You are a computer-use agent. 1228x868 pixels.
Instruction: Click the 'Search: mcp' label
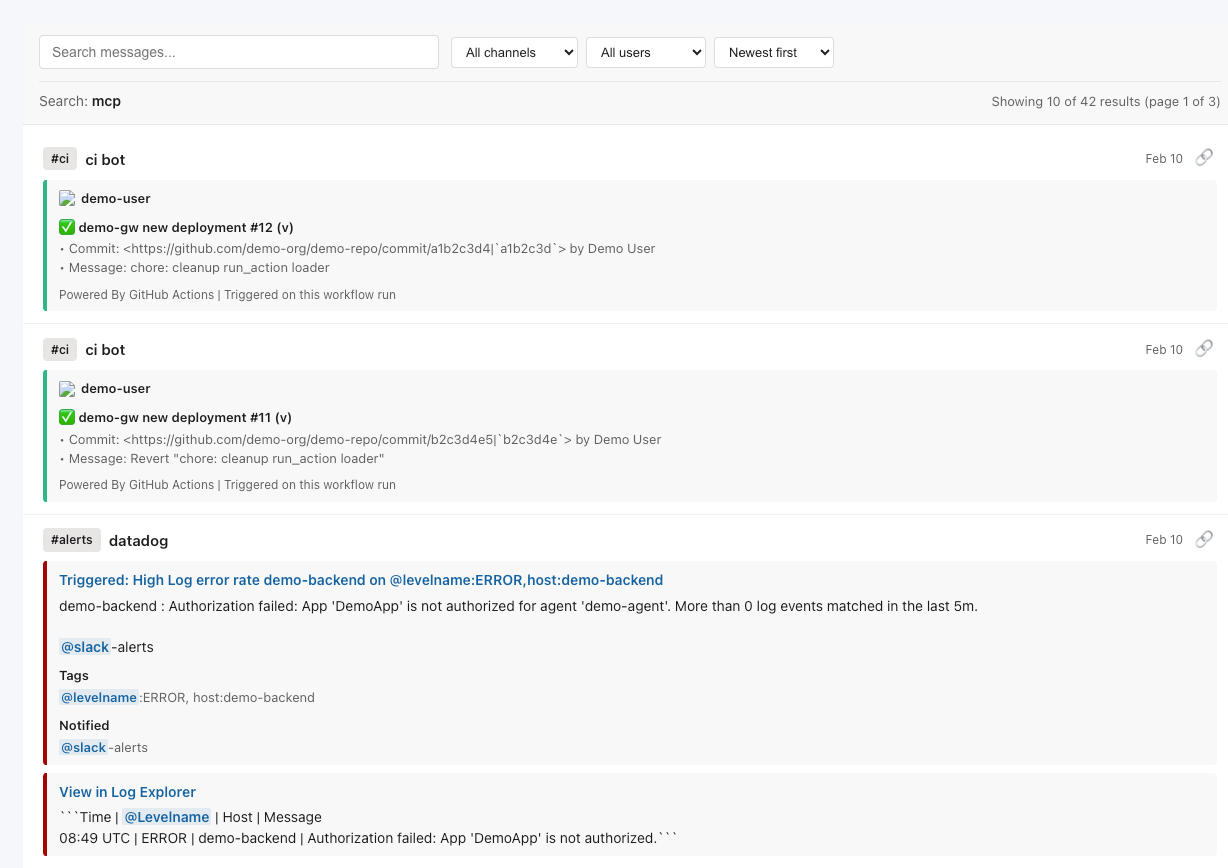click(x=80, y=101)
